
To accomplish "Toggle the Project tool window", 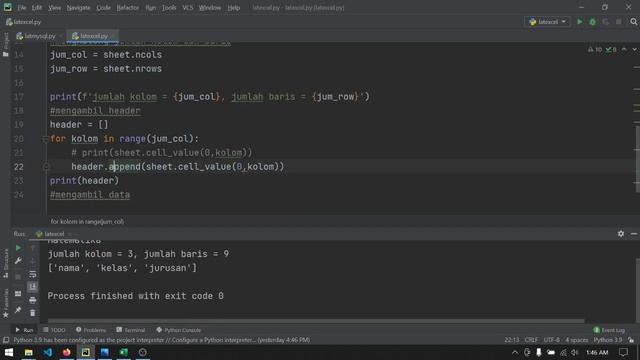I will coord(5,44).
